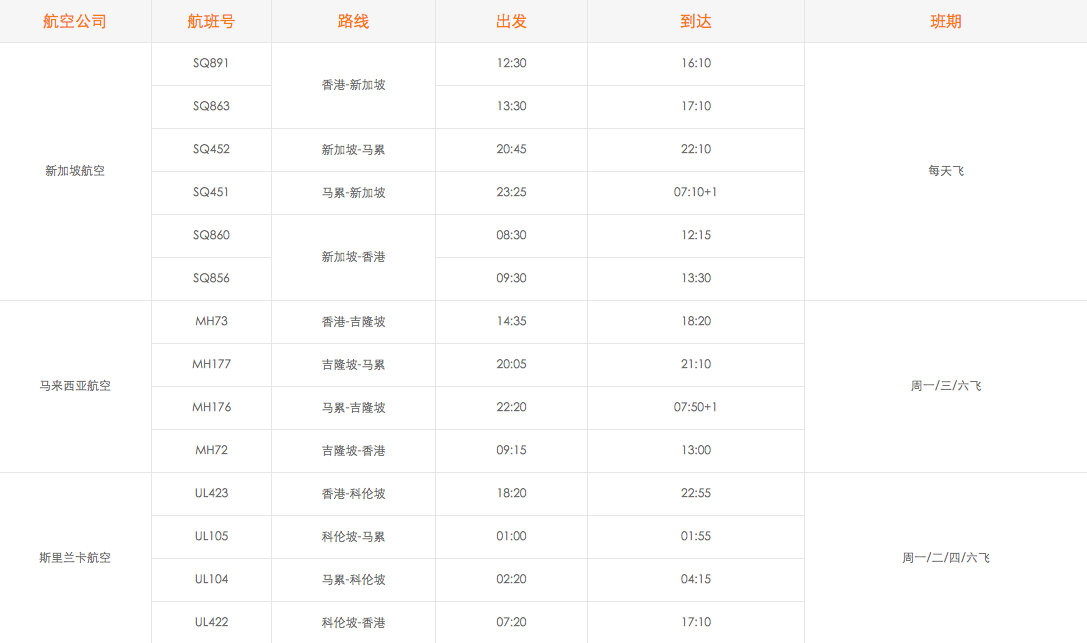
Task: Select MH176 arrival time 07:50+1
Action: click(695, 407)
